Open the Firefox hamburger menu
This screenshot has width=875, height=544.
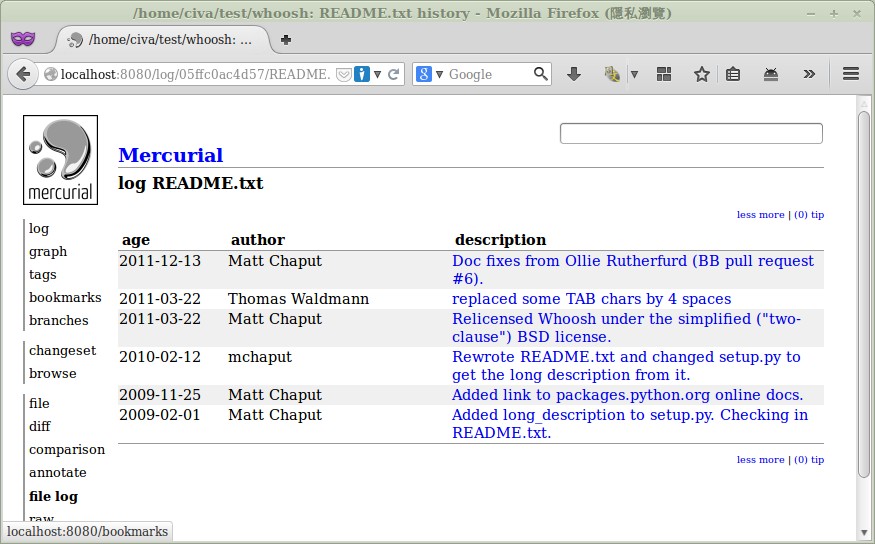point(850,74)
